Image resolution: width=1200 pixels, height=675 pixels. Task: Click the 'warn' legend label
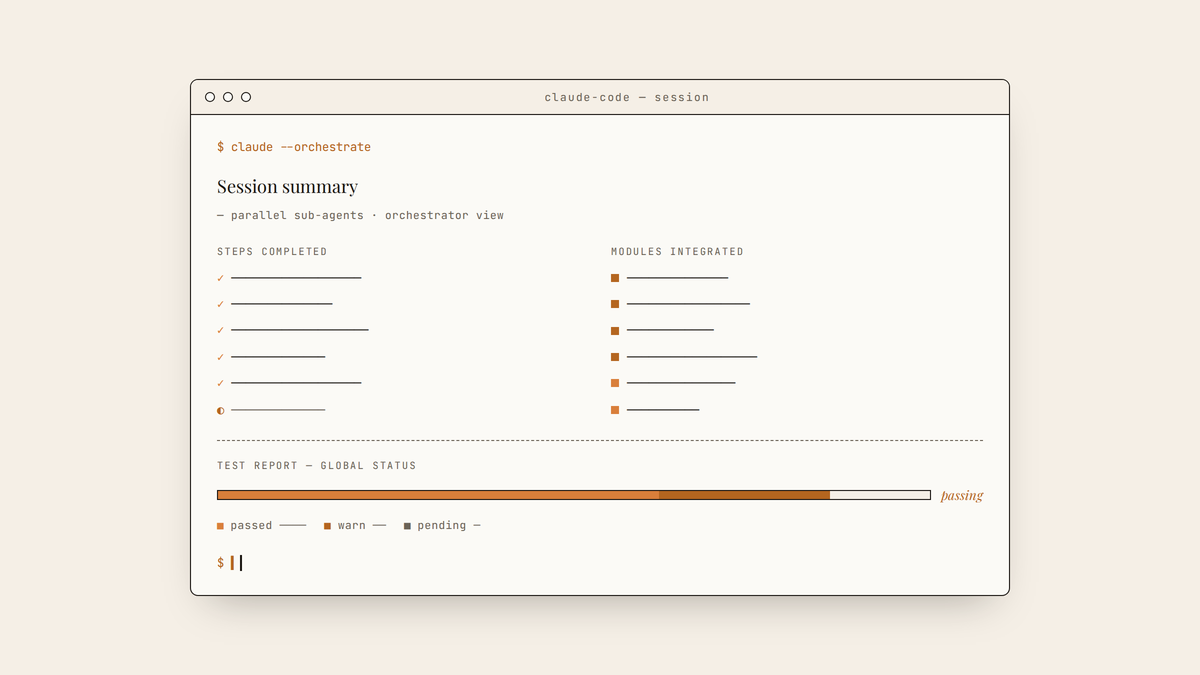tap(352, 526)
